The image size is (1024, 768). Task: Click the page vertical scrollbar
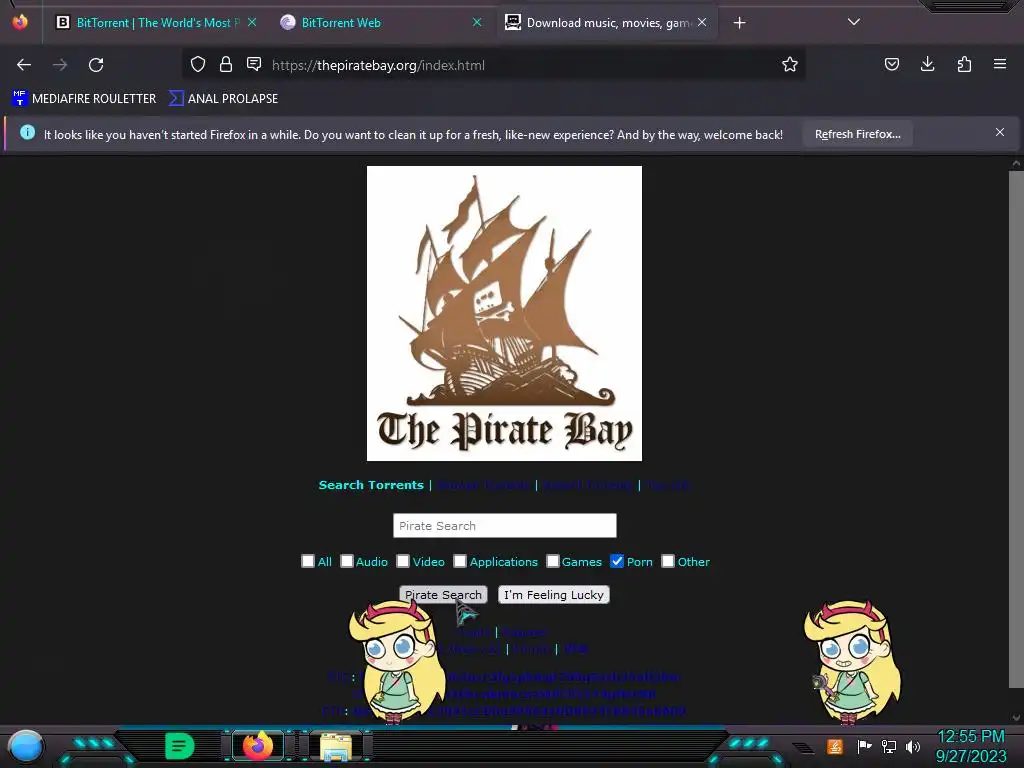pos(1016,428)
